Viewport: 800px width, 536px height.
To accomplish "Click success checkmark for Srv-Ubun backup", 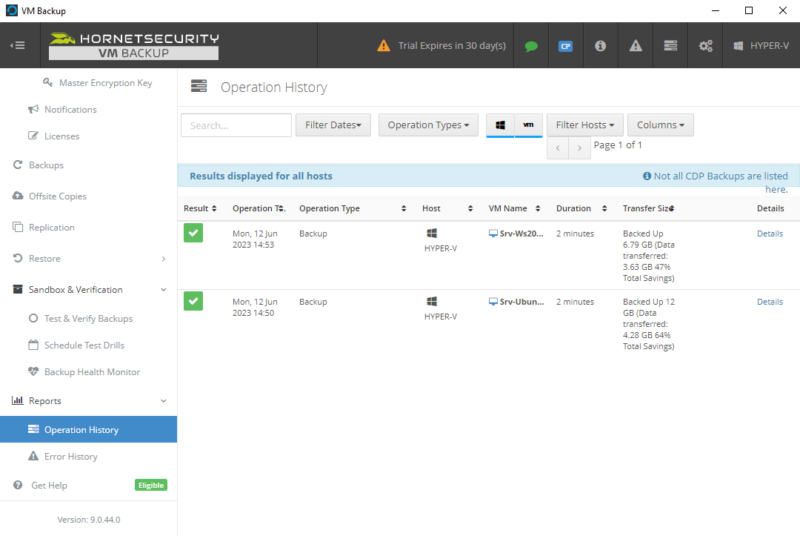I will 193,301.
